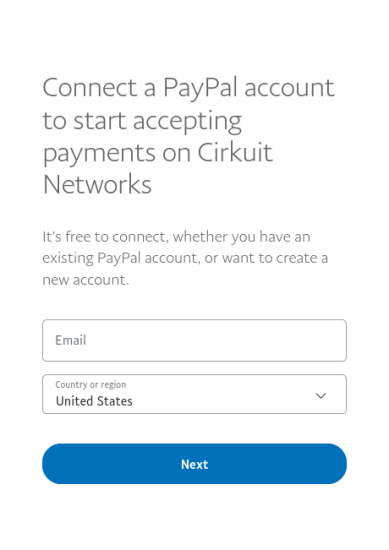Click the 'Connect a PayPal account' heading line
This screenshot has width=389, height=550.
pos(188,87)
